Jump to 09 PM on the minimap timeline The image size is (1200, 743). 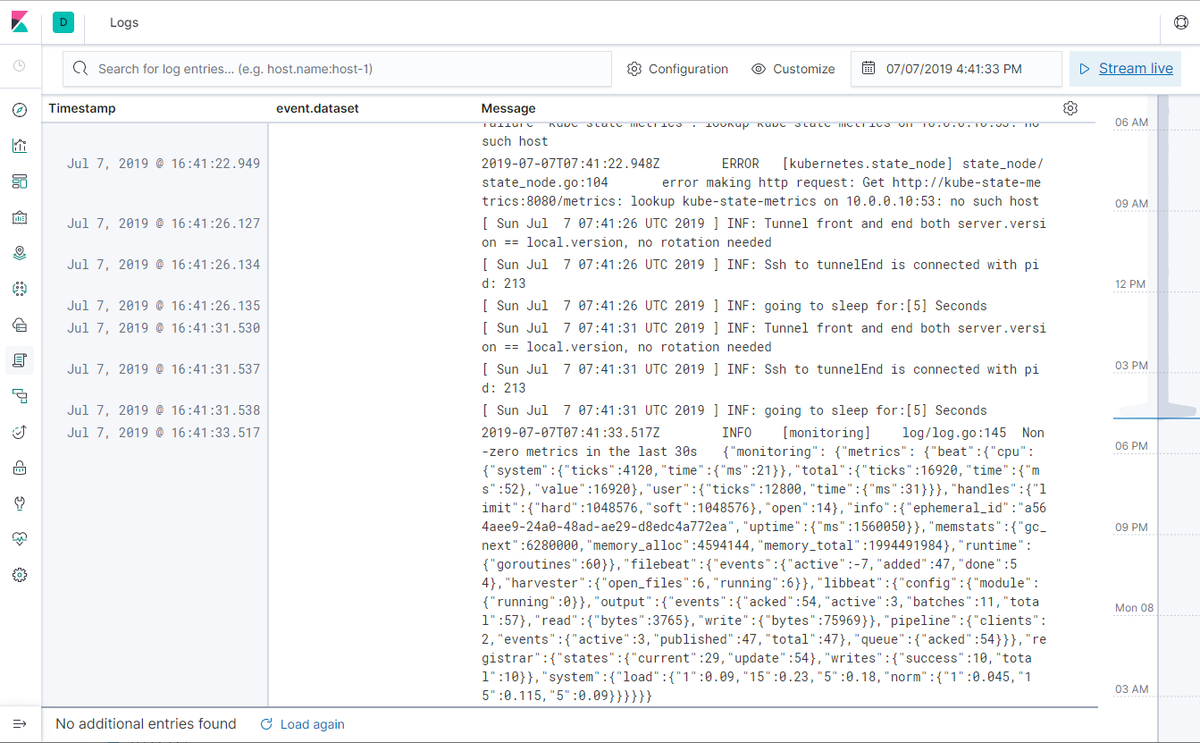click(1131, 527)
